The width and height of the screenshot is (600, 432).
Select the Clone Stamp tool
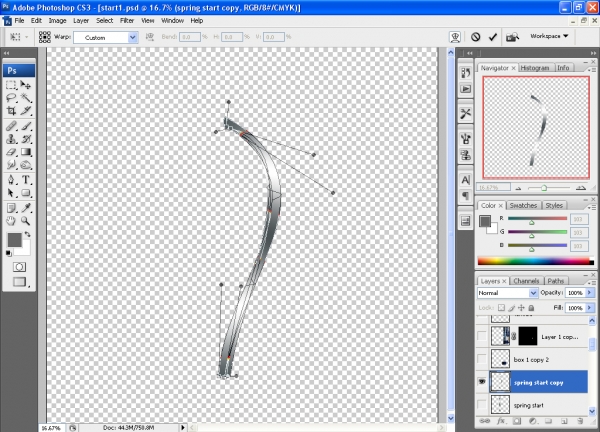pyautogui.click(x=11, y=139)
